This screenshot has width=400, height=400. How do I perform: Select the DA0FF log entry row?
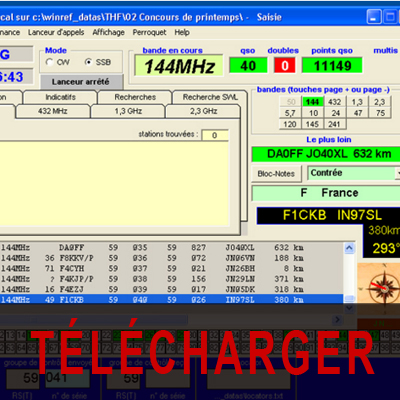pyautogui.click(x=171, y=248)
